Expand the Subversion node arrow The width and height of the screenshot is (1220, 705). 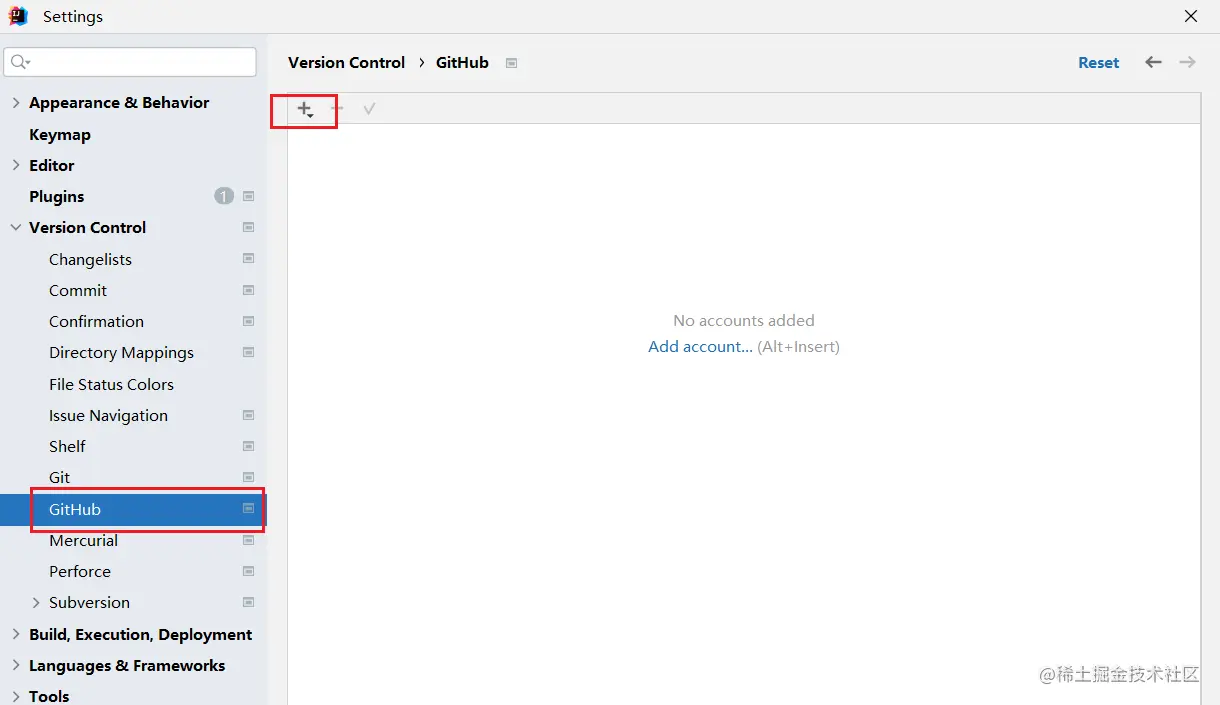coord(36,602)
